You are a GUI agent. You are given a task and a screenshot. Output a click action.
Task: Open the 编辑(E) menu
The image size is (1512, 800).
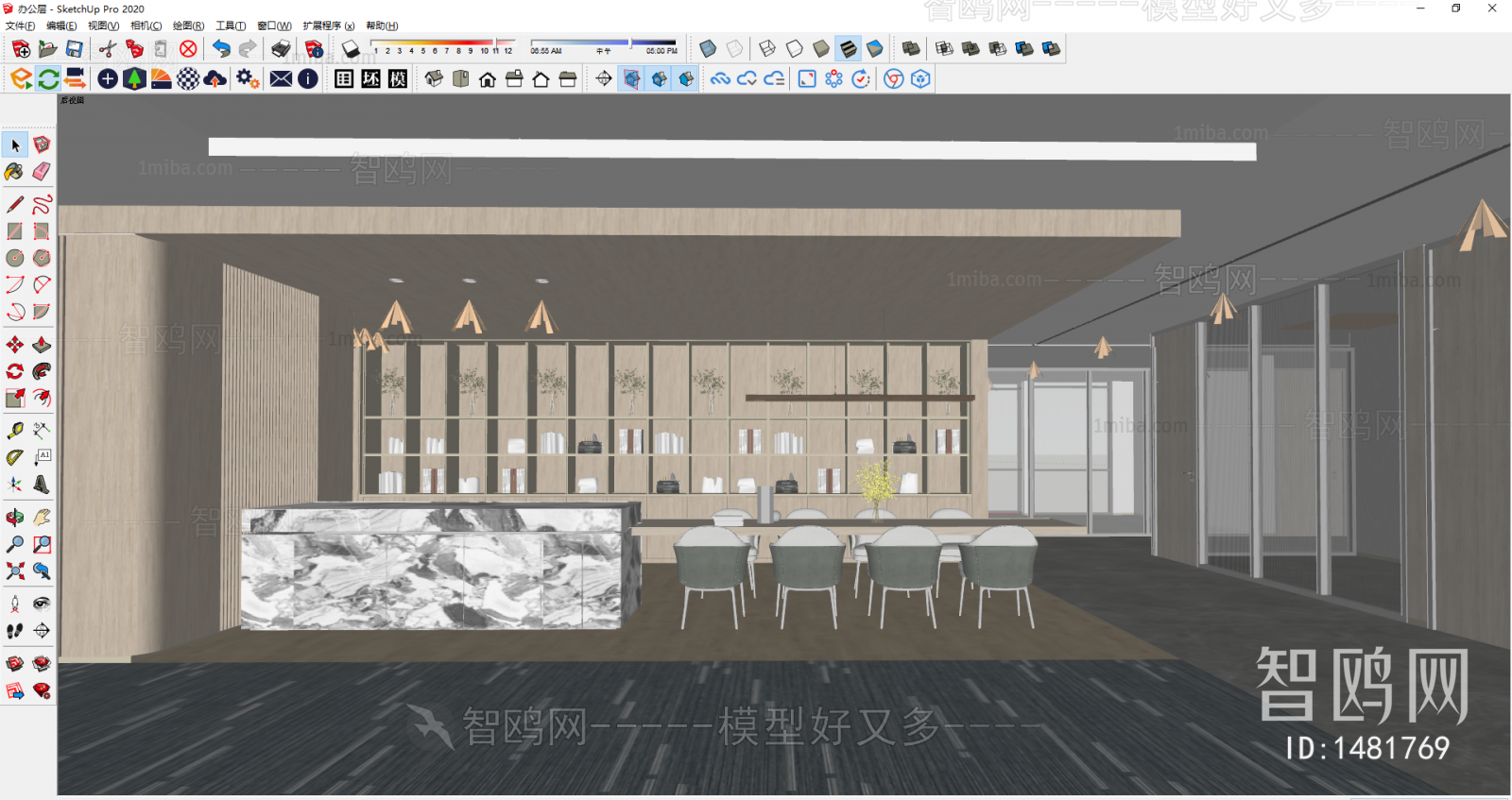point(61,26)
